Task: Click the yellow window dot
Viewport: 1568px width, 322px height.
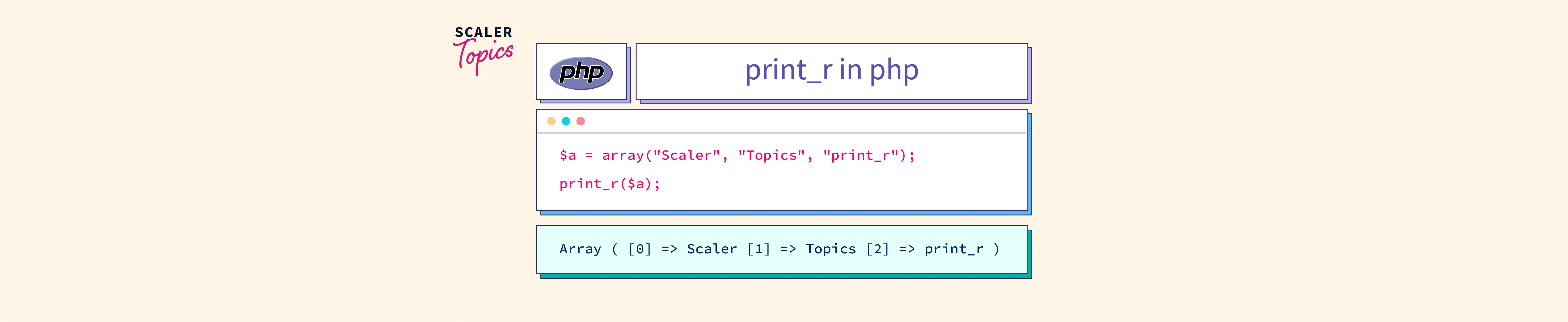Action: pyautogui.click(x=551, y=121)
